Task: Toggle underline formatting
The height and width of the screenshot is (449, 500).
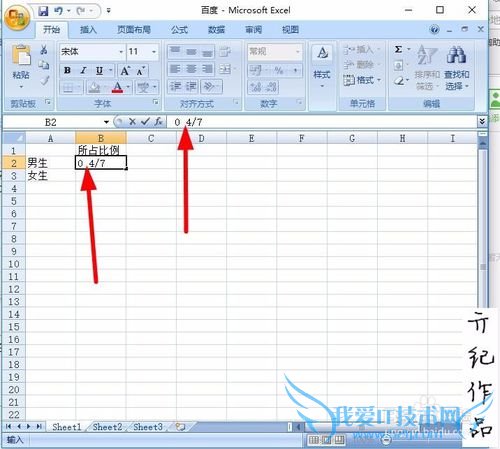Action: [x=99, y=70]
